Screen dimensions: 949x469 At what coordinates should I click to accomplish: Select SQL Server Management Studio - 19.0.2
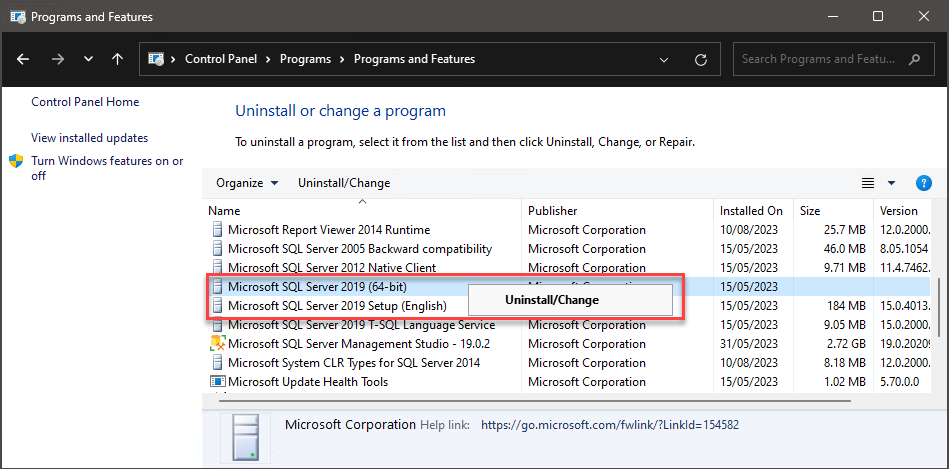(x=359, y=344)
